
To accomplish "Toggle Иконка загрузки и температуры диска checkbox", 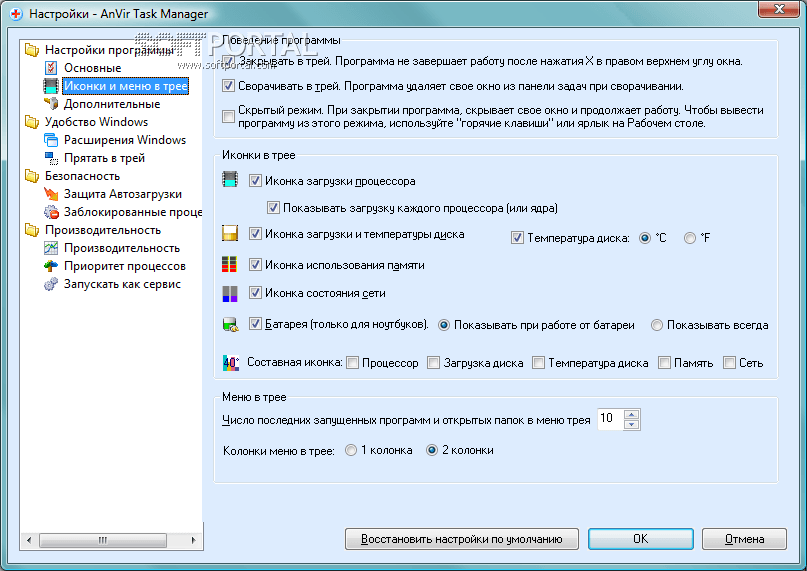I will (x=255, y=234).
